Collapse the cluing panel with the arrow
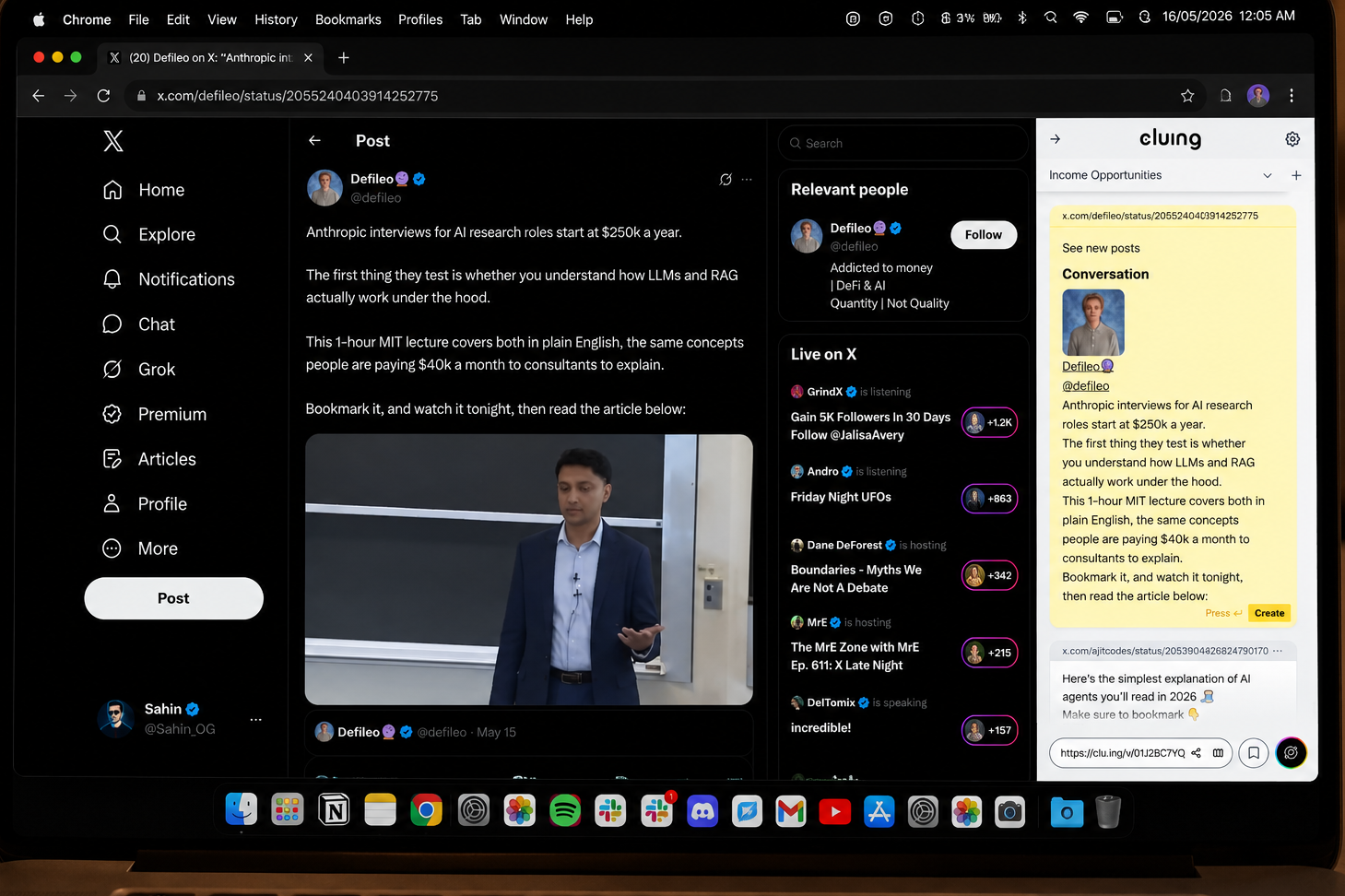 pos(1056,139)
